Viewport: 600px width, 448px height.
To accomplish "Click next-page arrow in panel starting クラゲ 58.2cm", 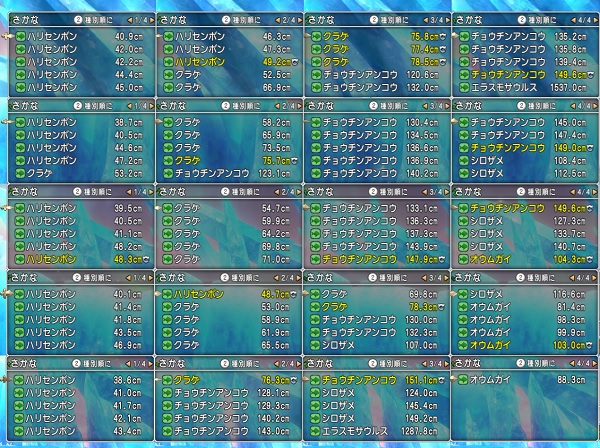I will point(299,106).
